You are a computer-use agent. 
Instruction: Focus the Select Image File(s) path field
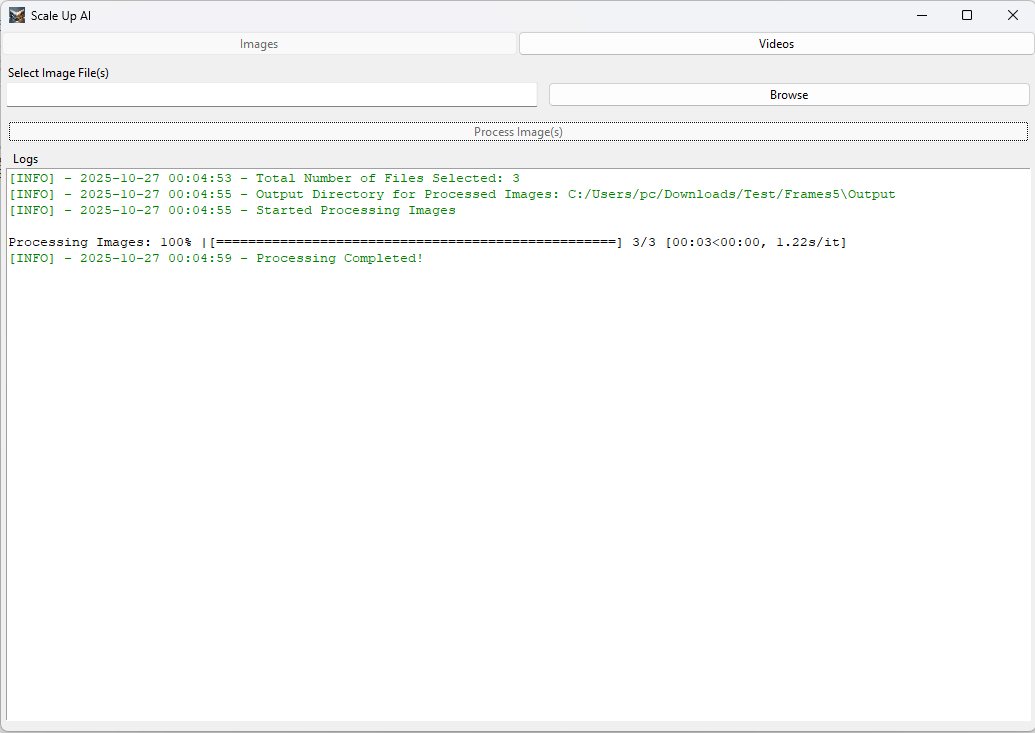pyautogui.click(x=272, y=94)
